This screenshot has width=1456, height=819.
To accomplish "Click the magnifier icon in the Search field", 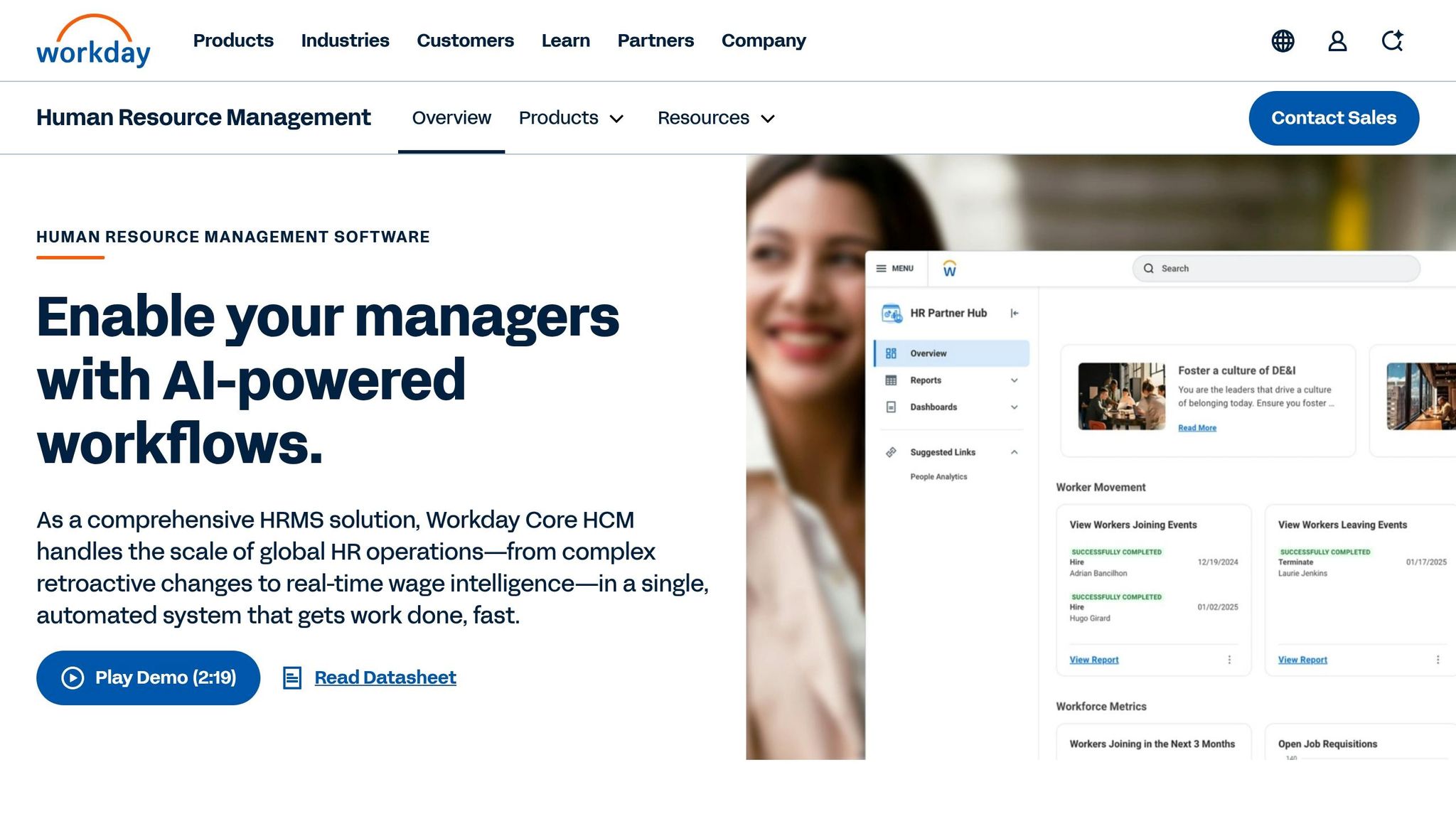I will tap(1148, 268).
